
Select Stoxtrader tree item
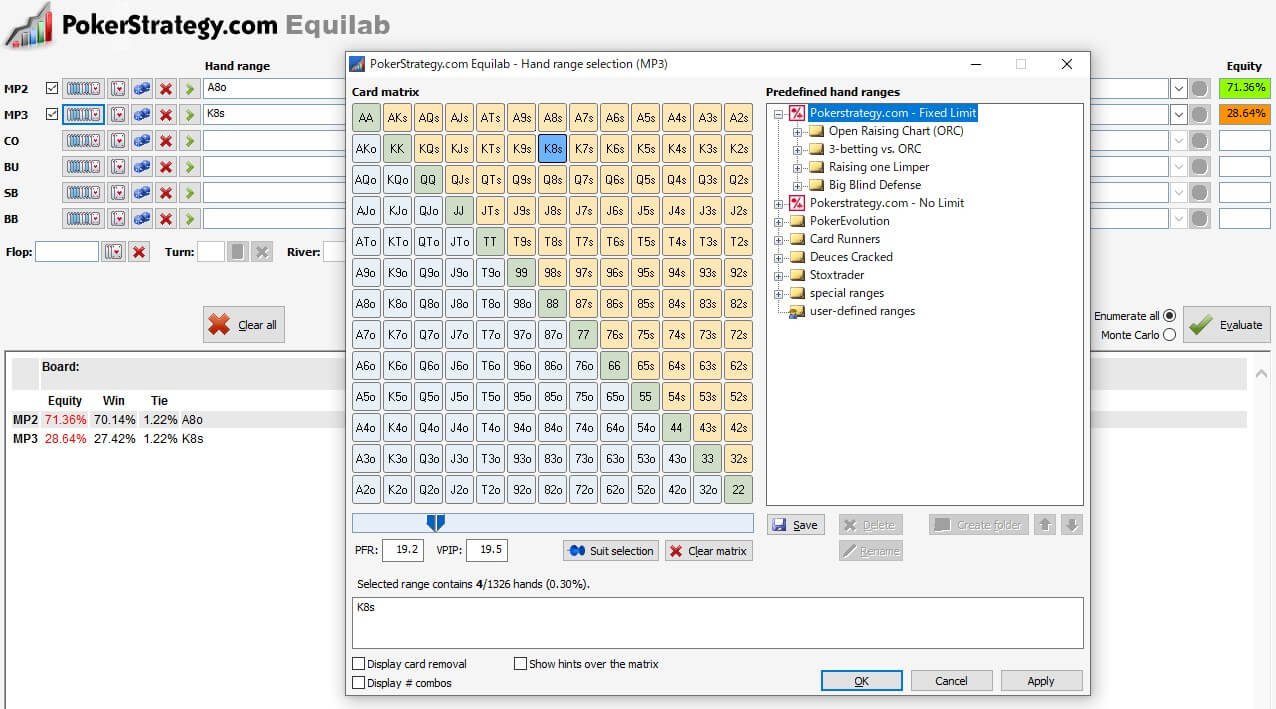pos(837,275)
